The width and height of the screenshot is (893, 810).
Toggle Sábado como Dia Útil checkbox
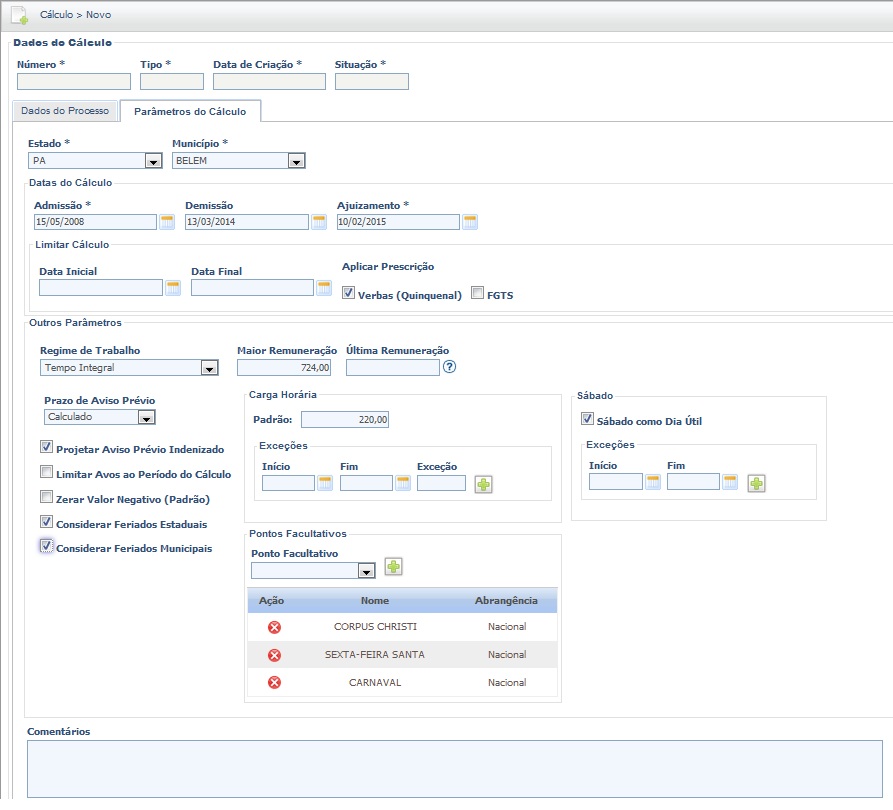pos(587,419)
